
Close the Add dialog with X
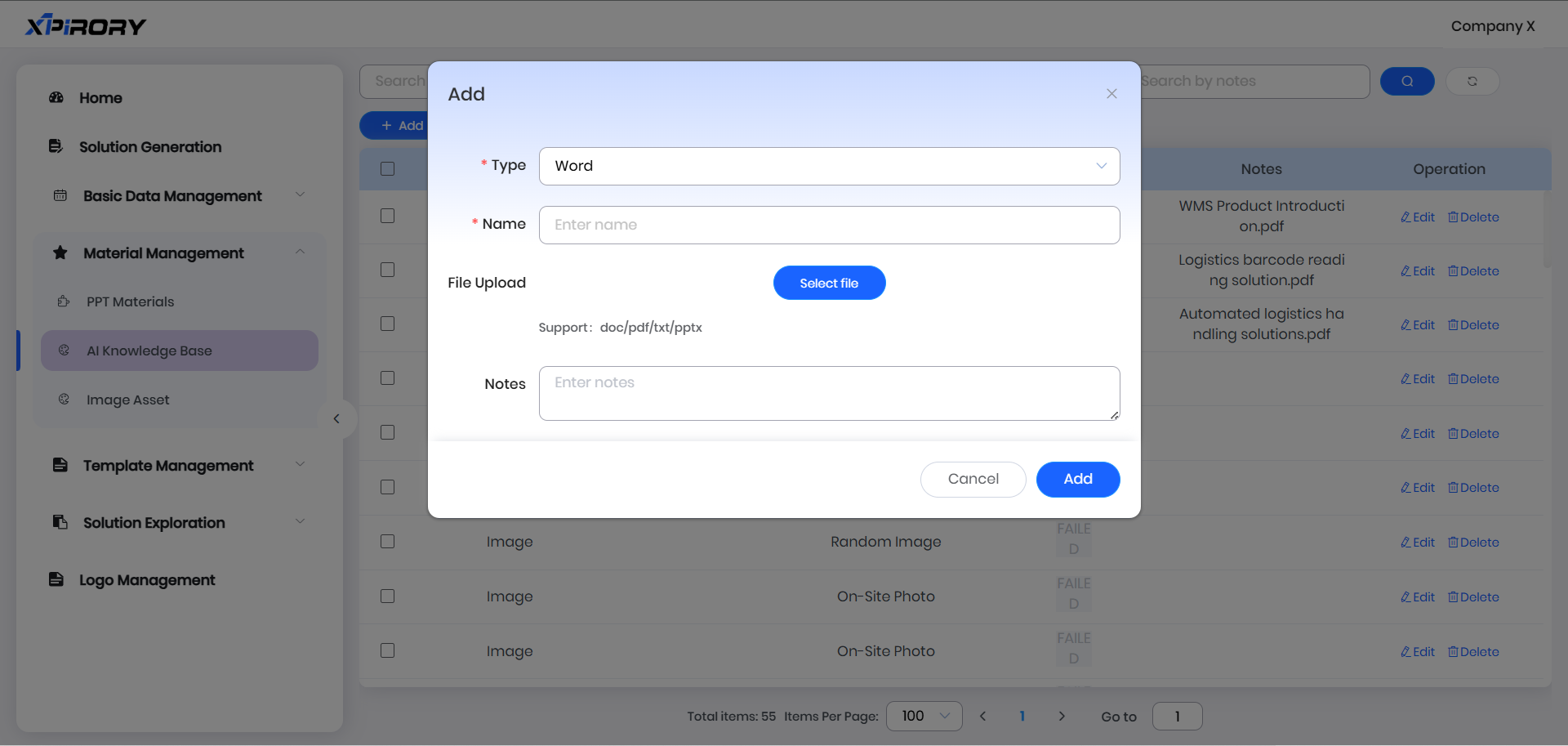coord(1111,94)
